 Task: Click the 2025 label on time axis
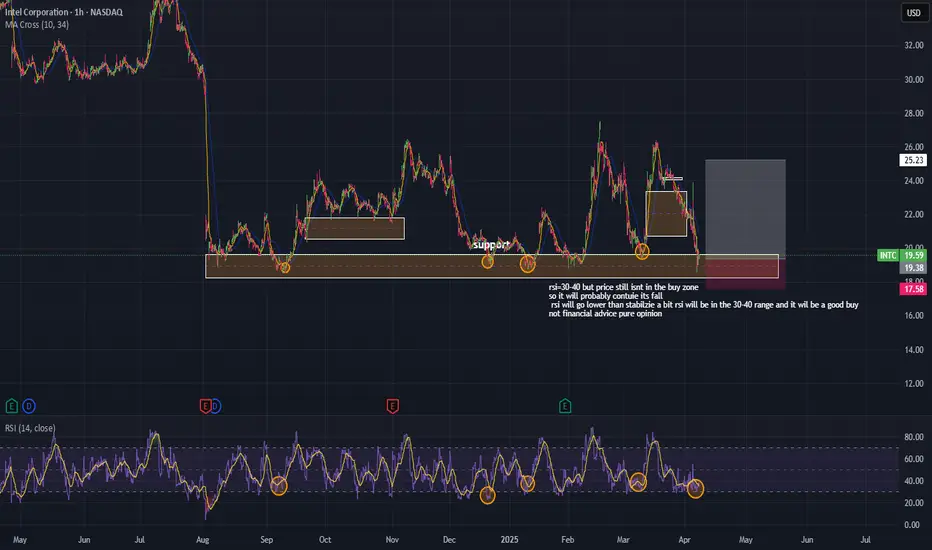coord(509,540)
